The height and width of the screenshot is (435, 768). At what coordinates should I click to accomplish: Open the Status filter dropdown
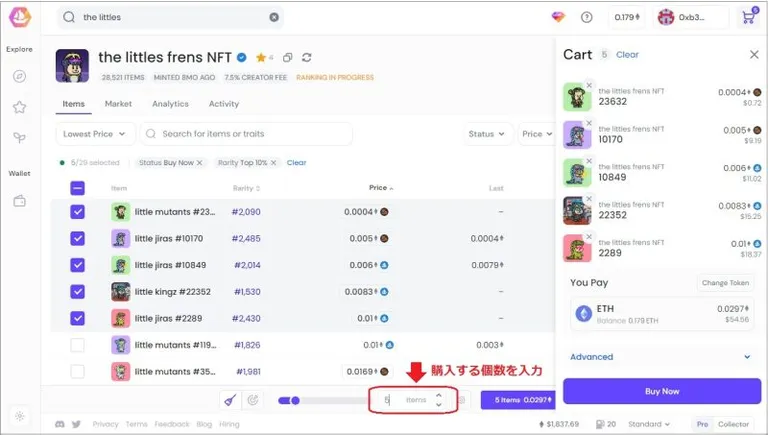coord(487,134)
